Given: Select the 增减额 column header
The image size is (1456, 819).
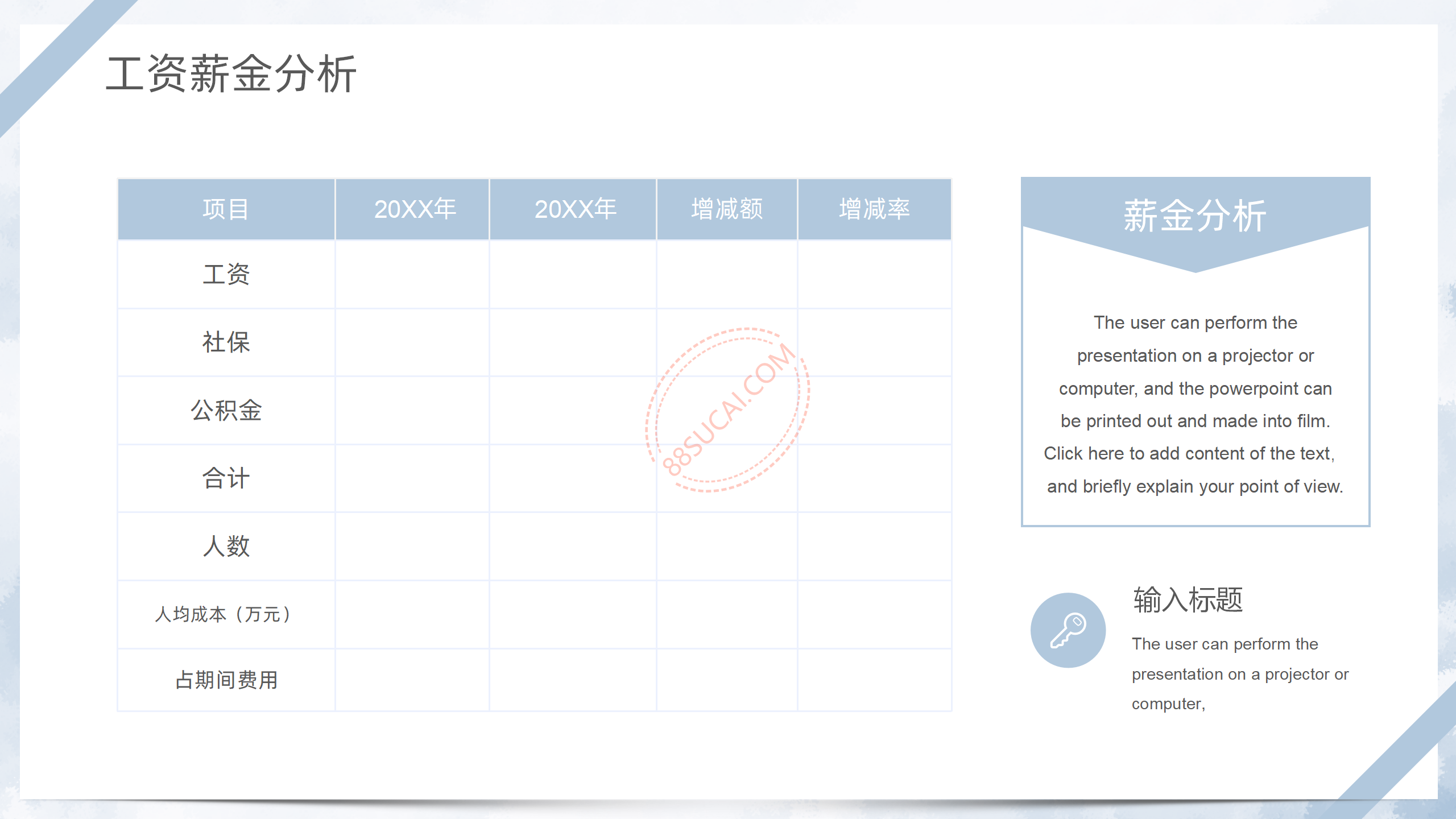Looking at the screenshot, I should pos(727,209).
